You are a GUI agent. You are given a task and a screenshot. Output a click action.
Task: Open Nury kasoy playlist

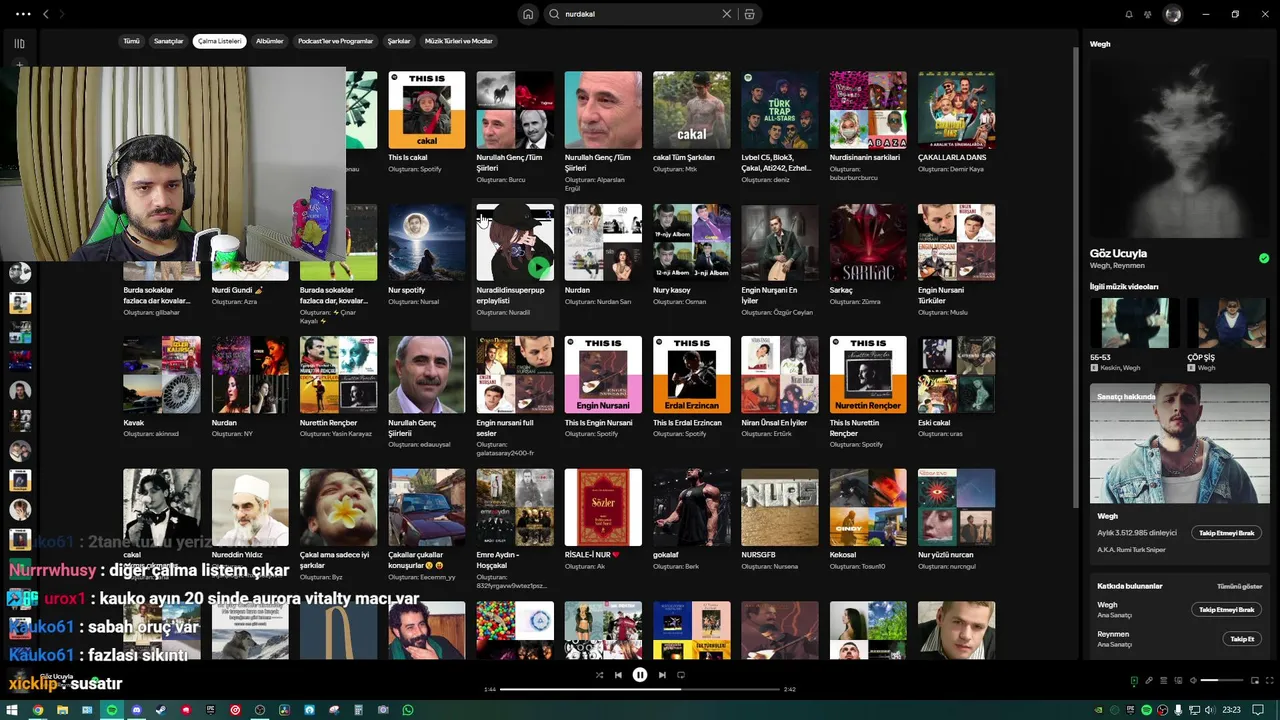tap(692, 255)
